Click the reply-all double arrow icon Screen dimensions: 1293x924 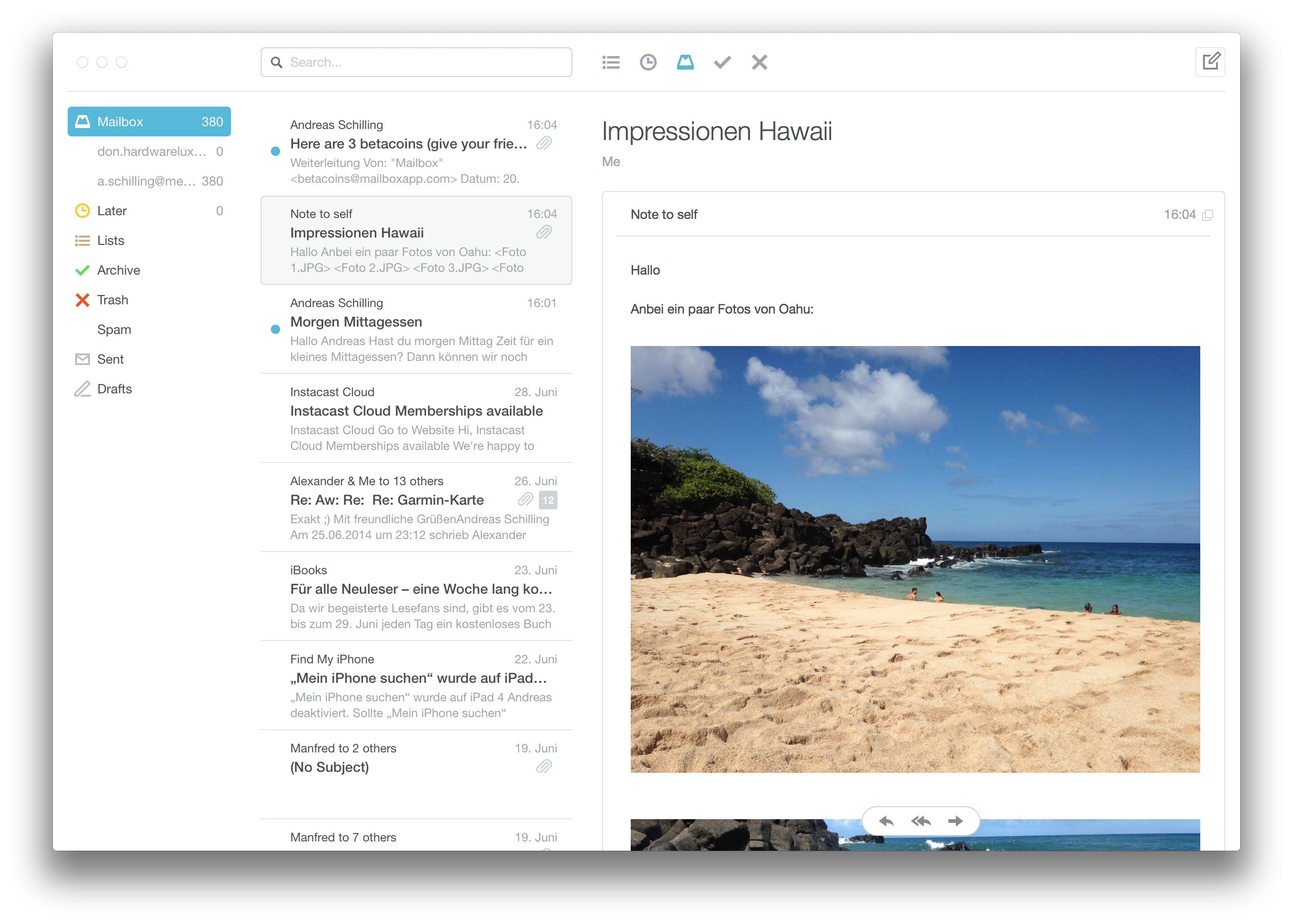[x=921, y=821]
